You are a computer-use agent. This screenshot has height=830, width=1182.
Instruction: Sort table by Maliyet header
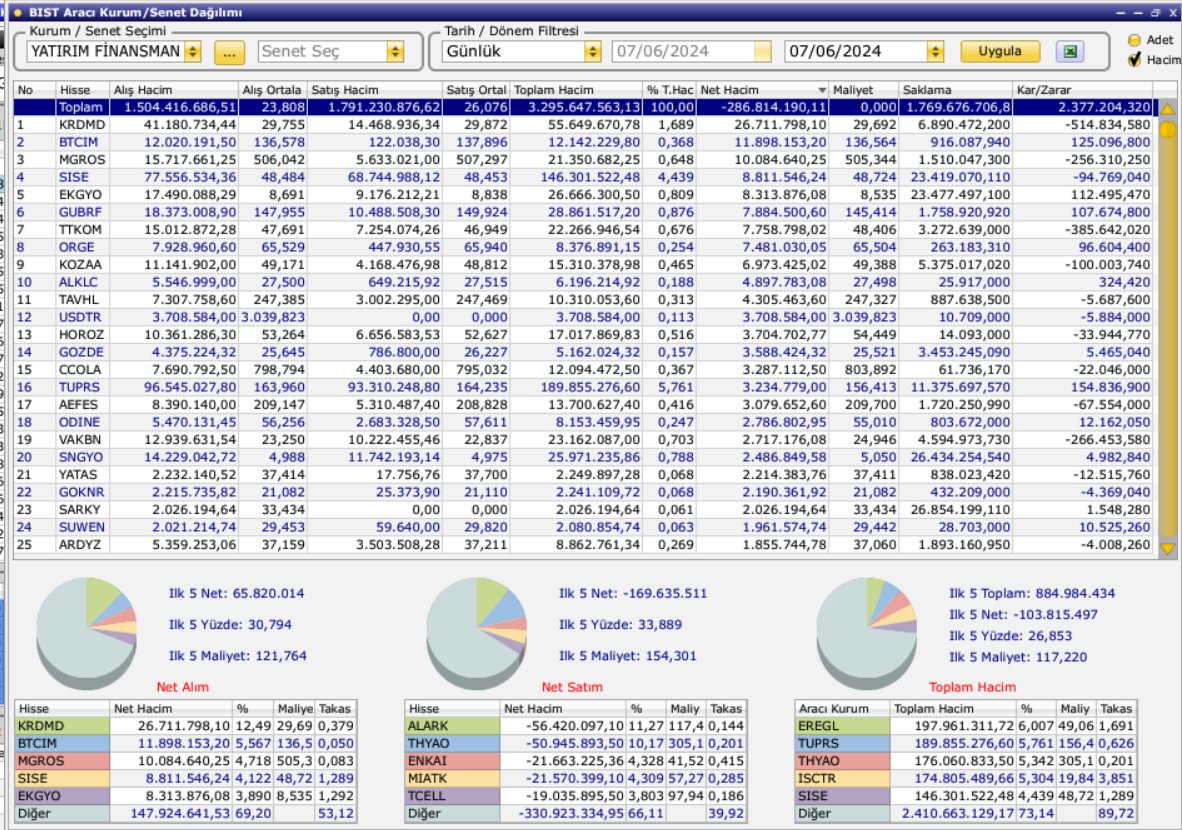coord(863,90)
